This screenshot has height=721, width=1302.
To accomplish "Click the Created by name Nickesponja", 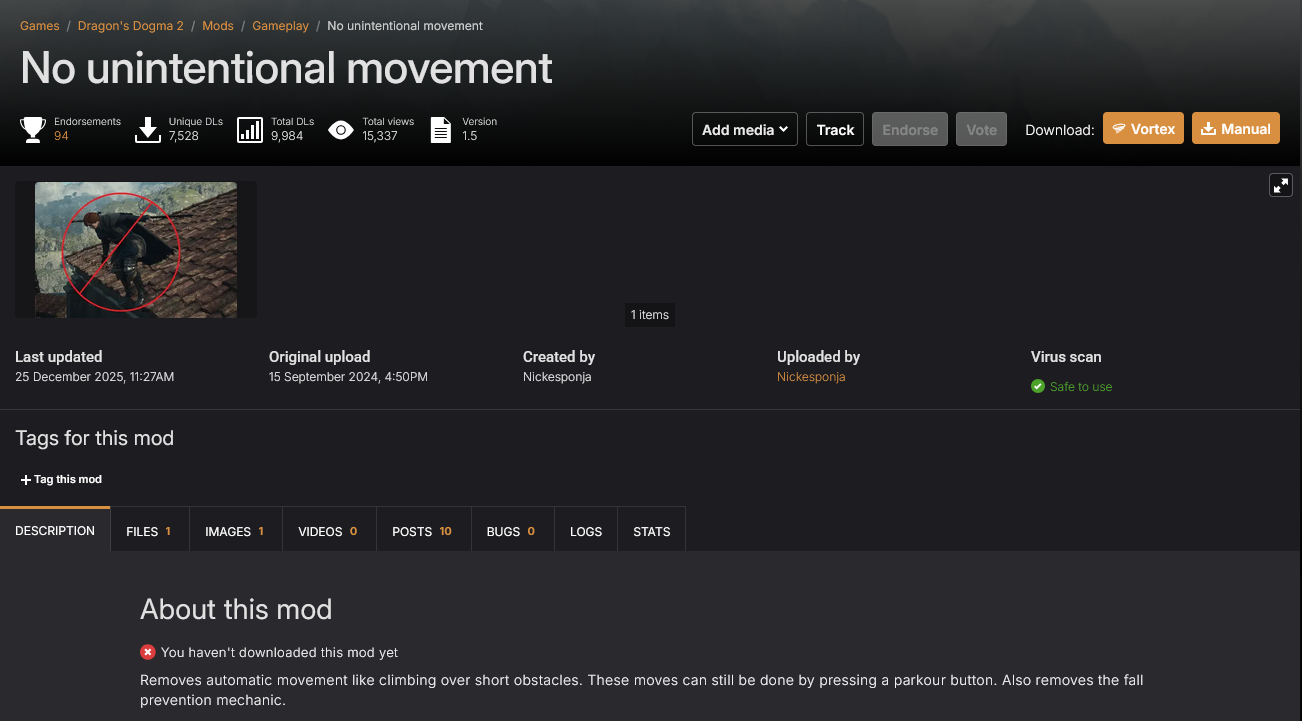I will (x=557, y=377).
